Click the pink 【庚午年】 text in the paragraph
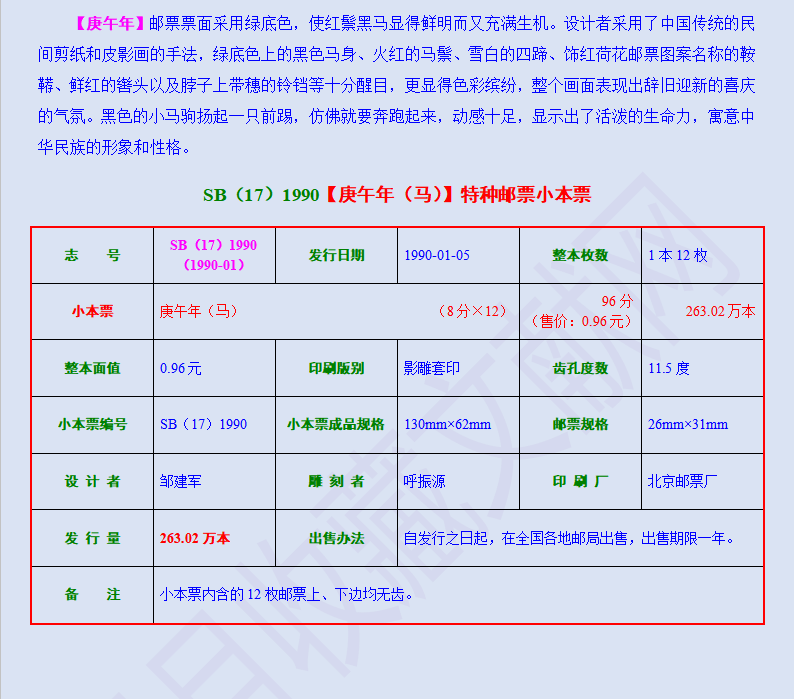 pos(110,23)
